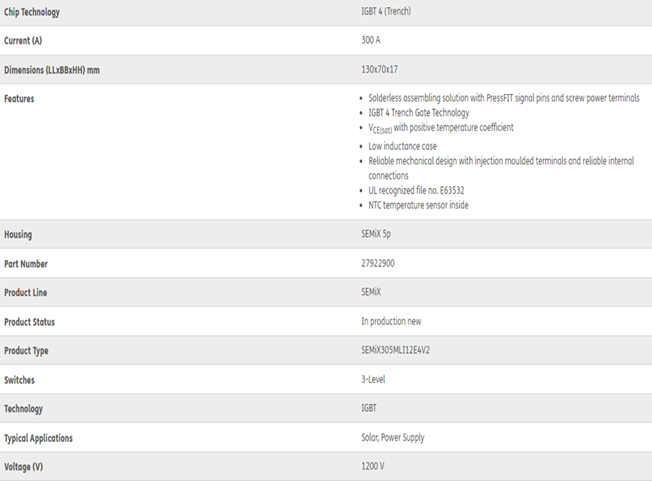Image resolution: width=652 pixels, height=481 pixels.
Task: Click the 3-Level switches value
Action: pyautogui.click(x=373, y=380)
